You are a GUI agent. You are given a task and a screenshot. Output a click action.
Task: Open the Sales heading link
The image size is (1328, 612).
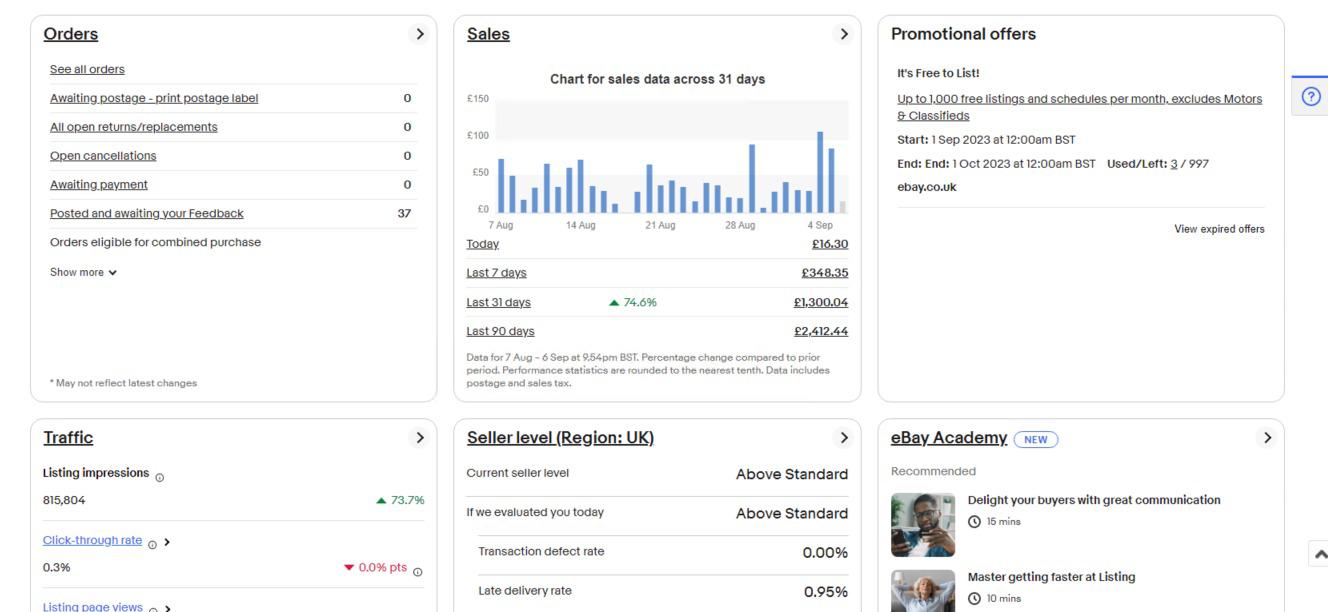[488, 34]
